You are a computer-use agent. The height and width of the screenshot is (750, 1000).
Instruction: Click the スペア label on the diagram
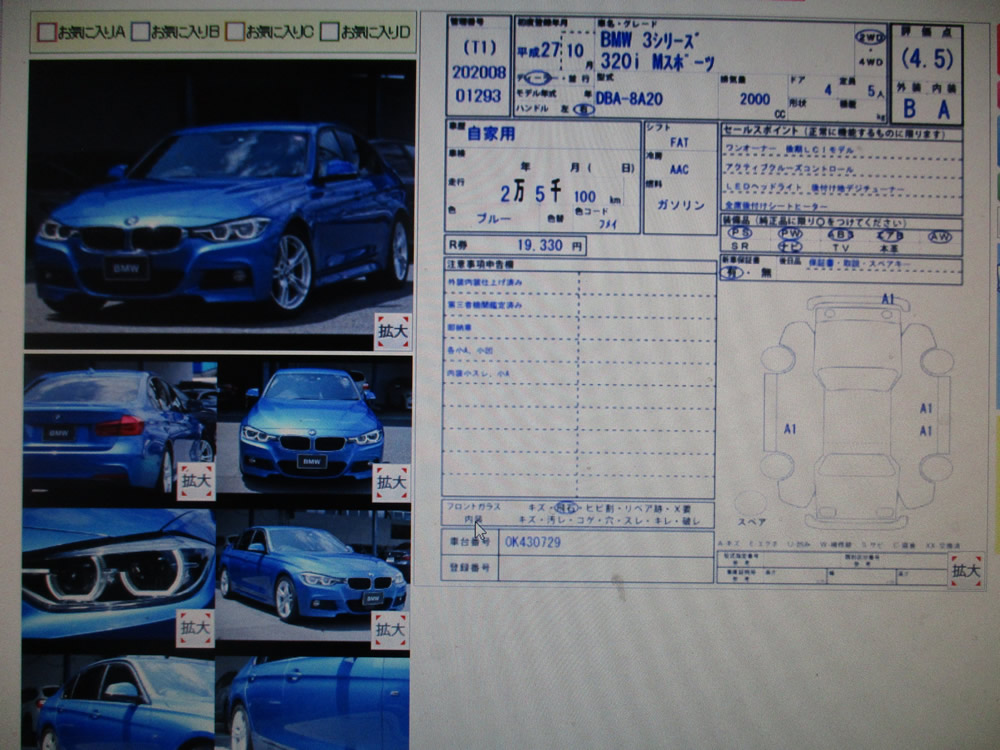point(752,522)
